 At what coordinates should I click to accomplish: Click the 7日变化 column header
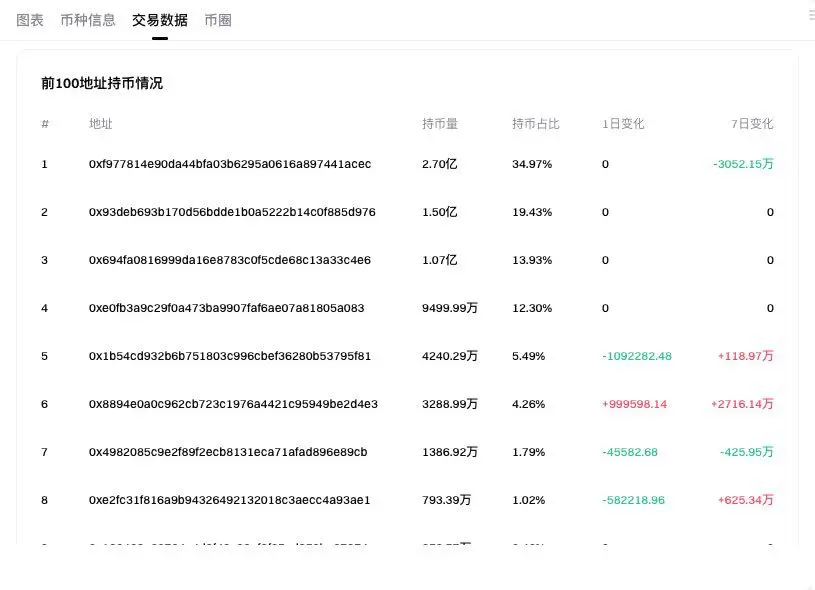pos(752,124)
